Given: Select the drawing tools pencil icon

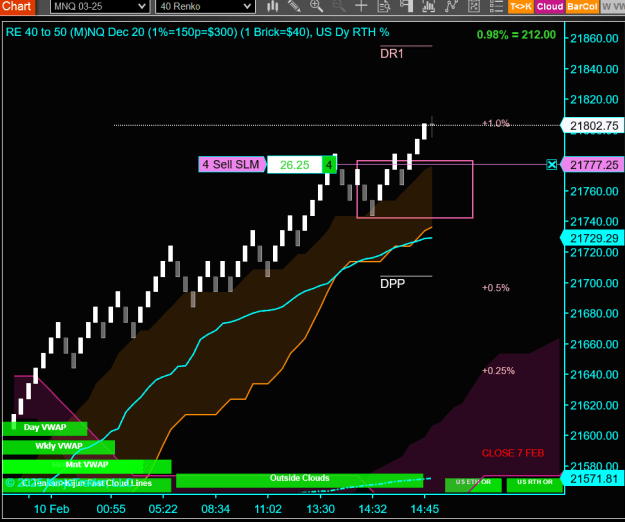Looking at the screenshot, I should (294, 6).
